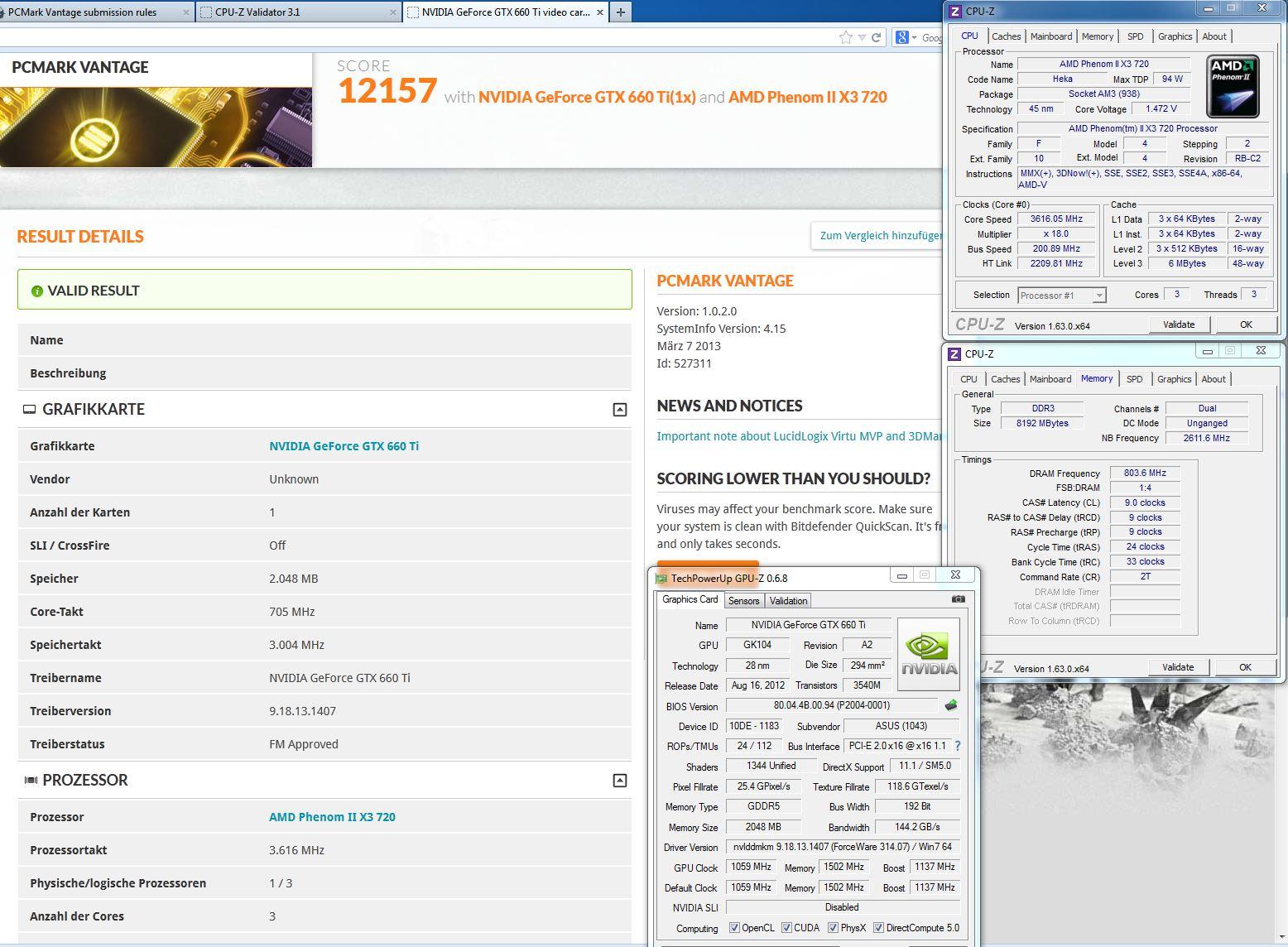This screenshot has height=947, width=1288.
Task: Open the URL history dropdown arrow
Action: (862, 37)
